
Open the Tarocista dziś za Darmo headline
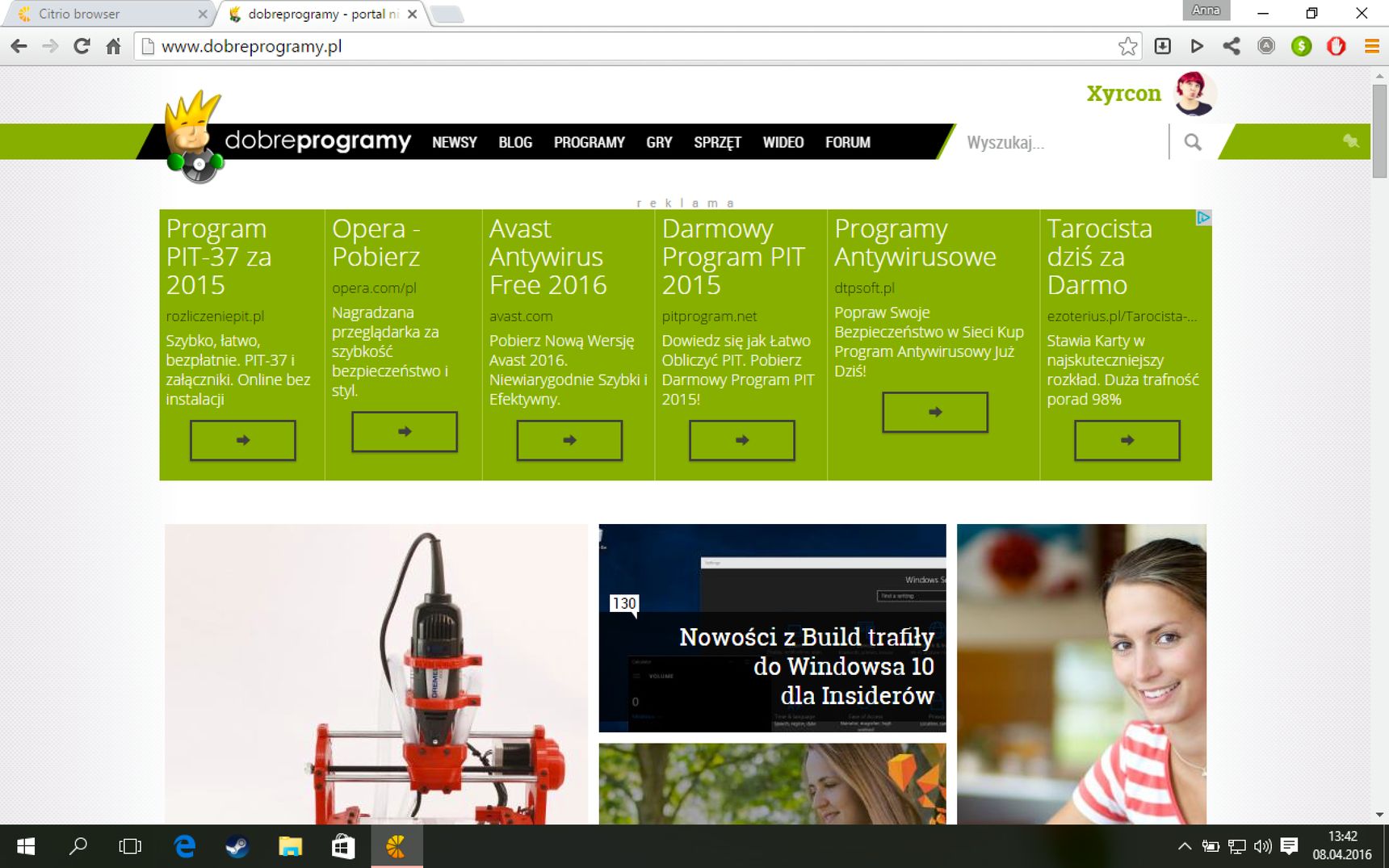tap(1099, 257)
